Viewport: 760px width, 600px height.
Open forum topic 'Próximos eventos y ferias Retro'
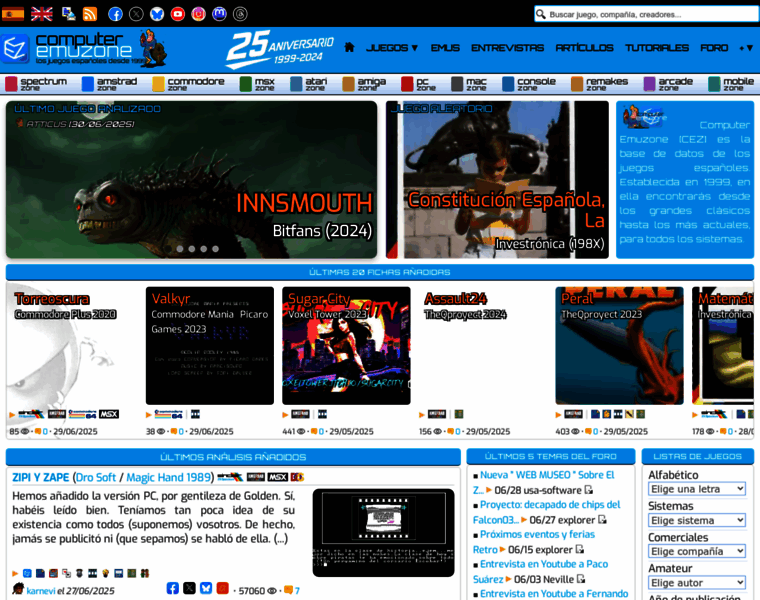click(x=534, y=542)
